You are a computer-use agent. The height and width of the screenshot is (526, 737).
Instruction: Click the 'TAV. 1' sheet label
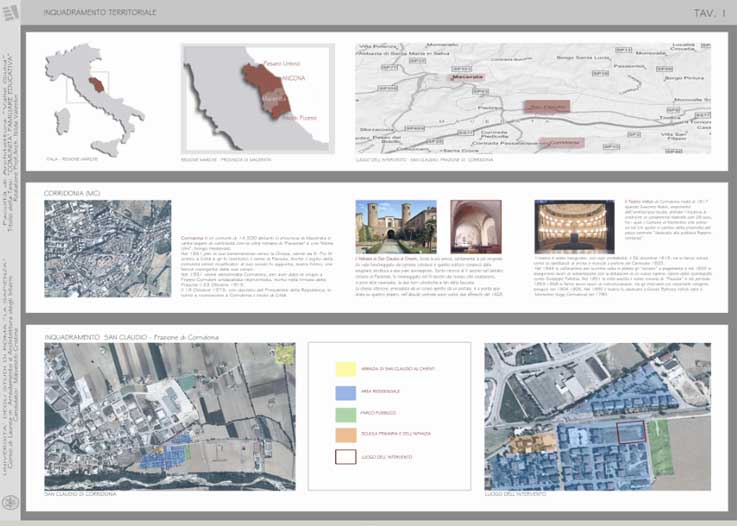709,13
